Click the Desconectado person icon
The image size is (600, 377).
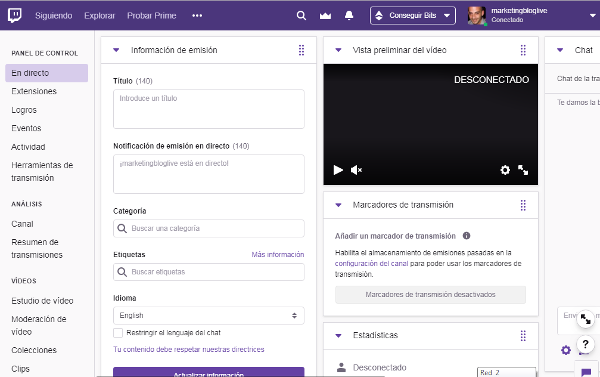[x=341, y=367]
